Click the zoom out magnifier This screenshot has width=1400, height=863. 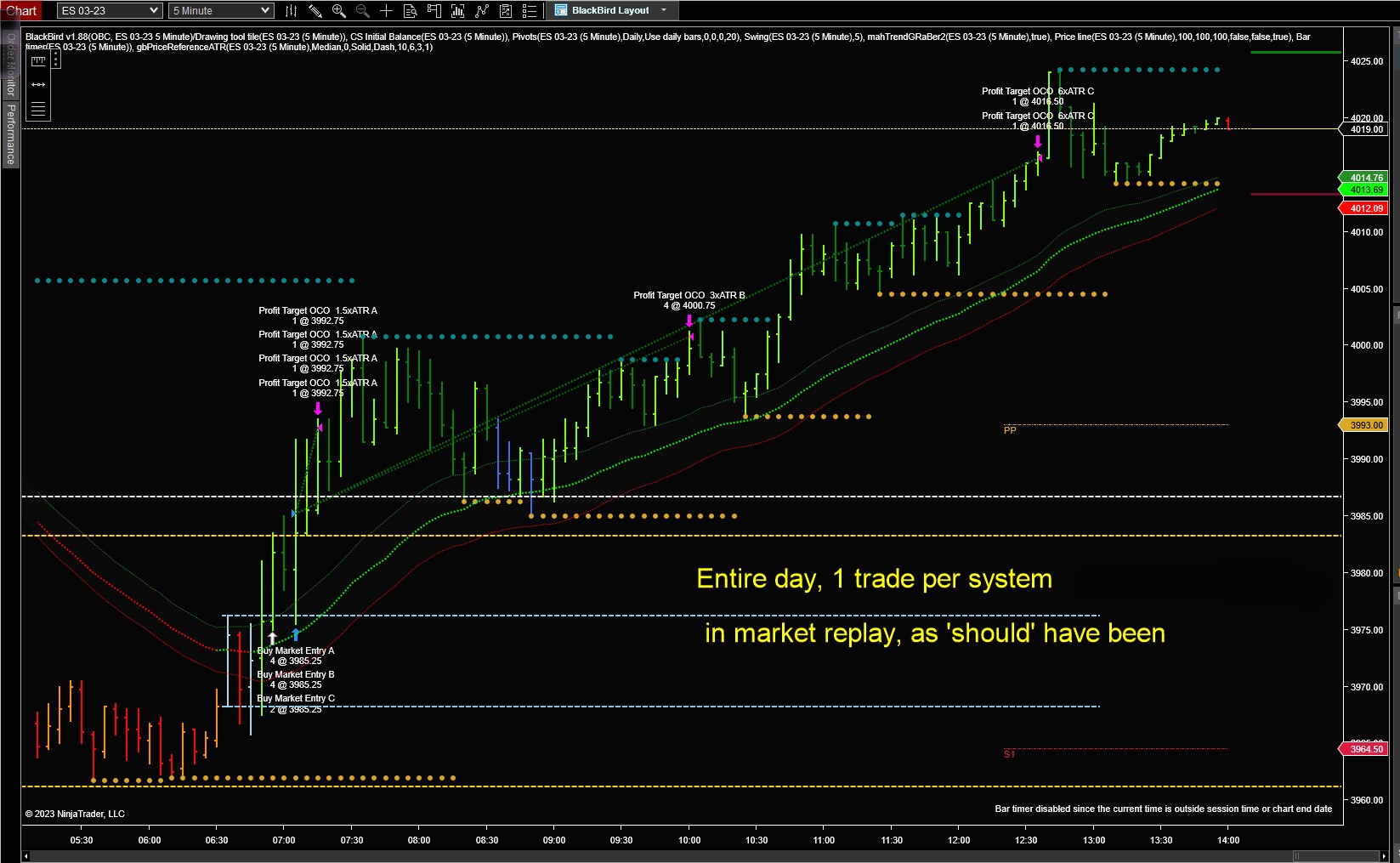(362, 10)
